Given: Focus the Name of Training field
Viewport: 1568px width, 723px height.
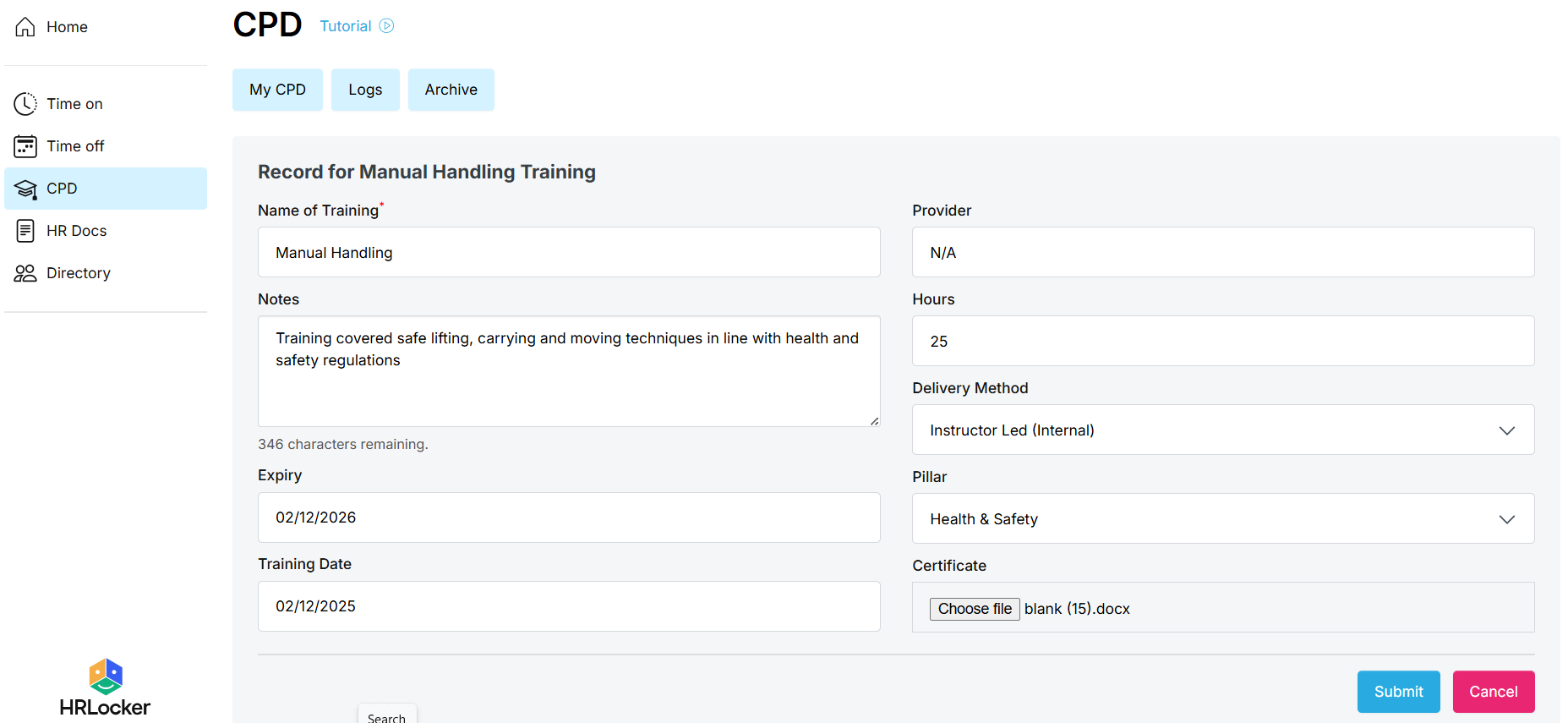Looking at the screenshot, I should pos(569,252).
